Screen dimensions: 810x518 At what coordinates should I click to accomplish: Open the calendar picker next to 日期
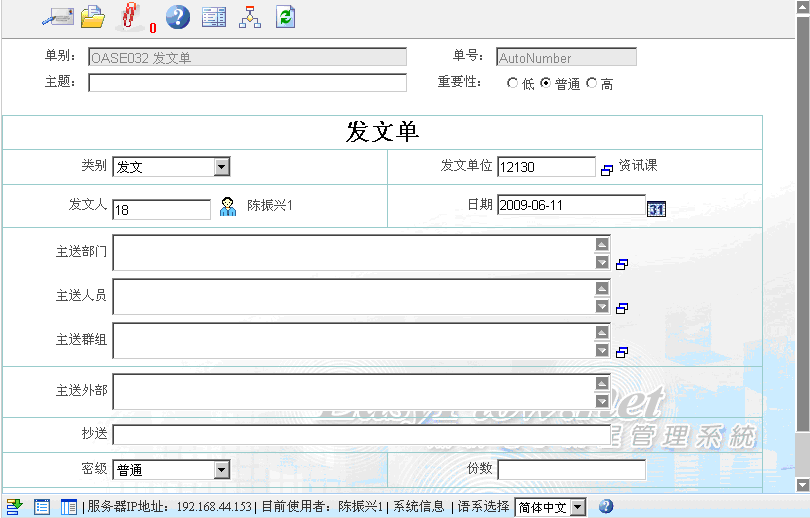[656, 208]
